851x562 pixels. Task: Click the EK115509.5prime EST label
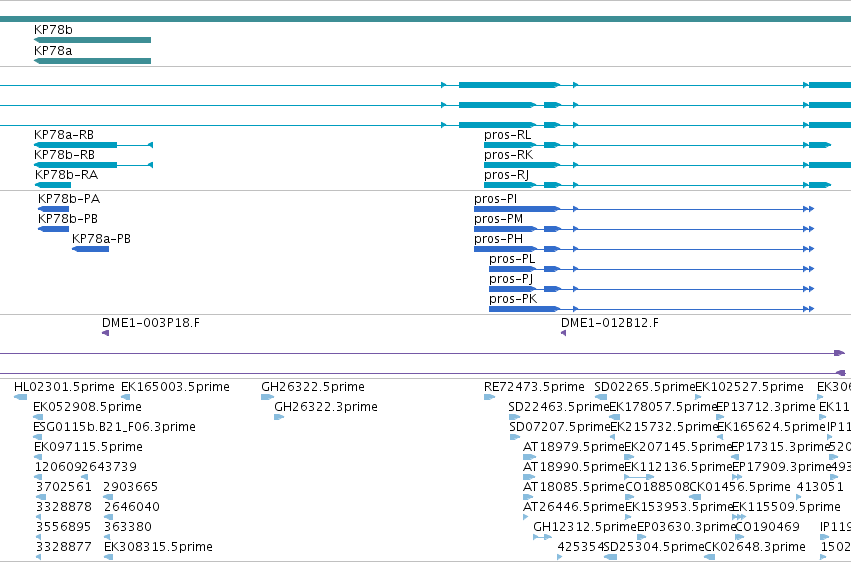(x=786, y=507)
